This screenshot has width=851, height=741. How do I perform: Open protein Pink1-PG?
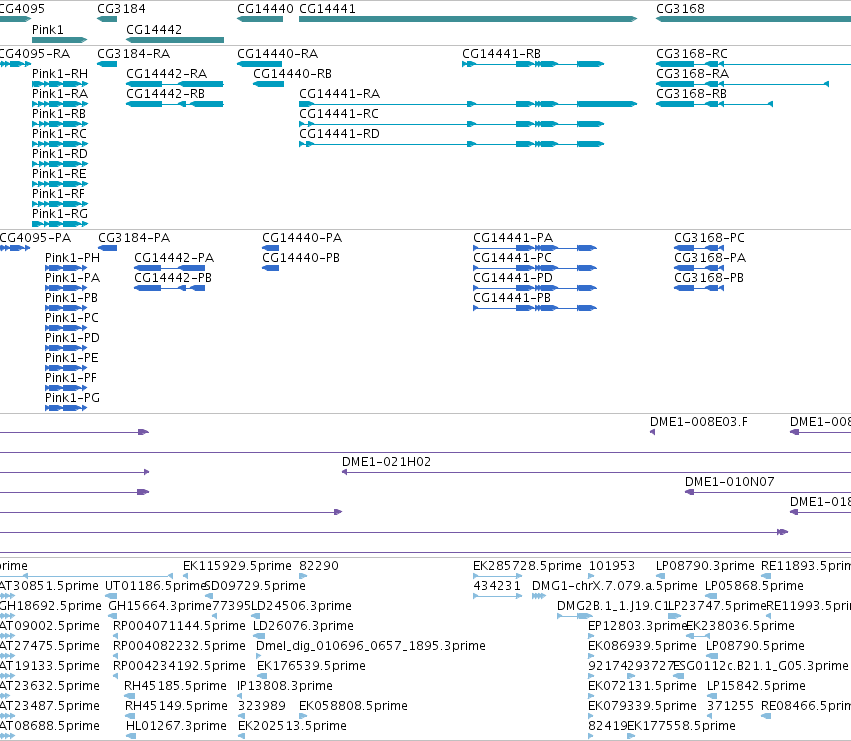click(x=72, y=398)
